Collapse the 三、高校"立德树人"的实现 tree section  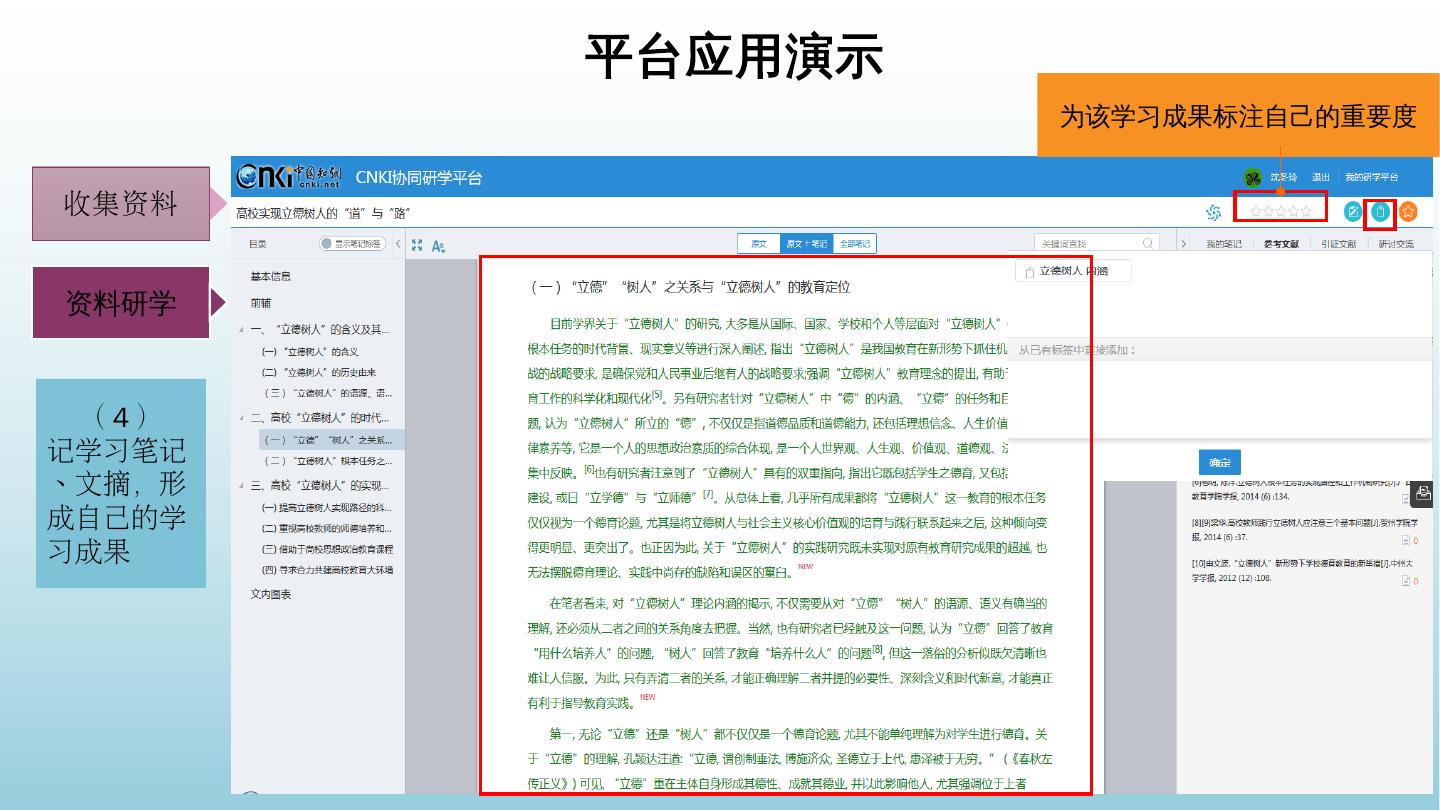click(x=241, y=486)
